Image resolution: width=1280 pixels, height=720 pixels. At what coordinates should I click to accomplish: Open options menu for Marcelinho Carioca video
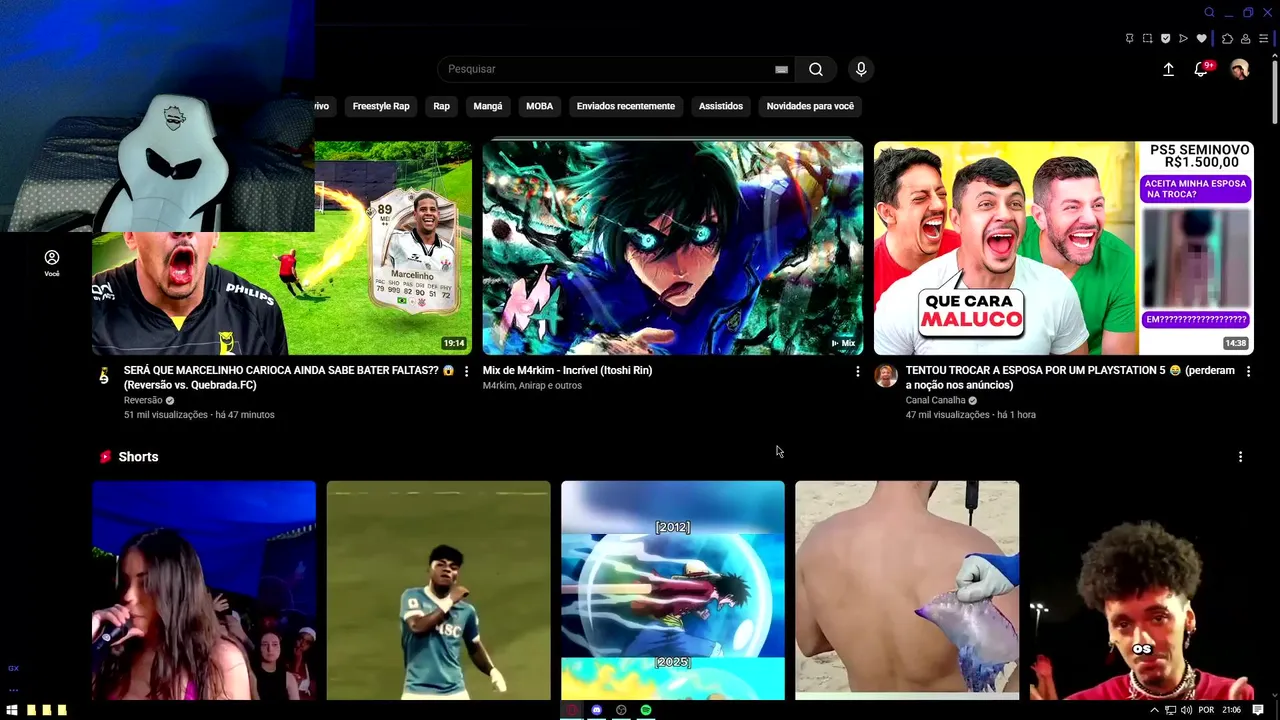click(466, 371)
